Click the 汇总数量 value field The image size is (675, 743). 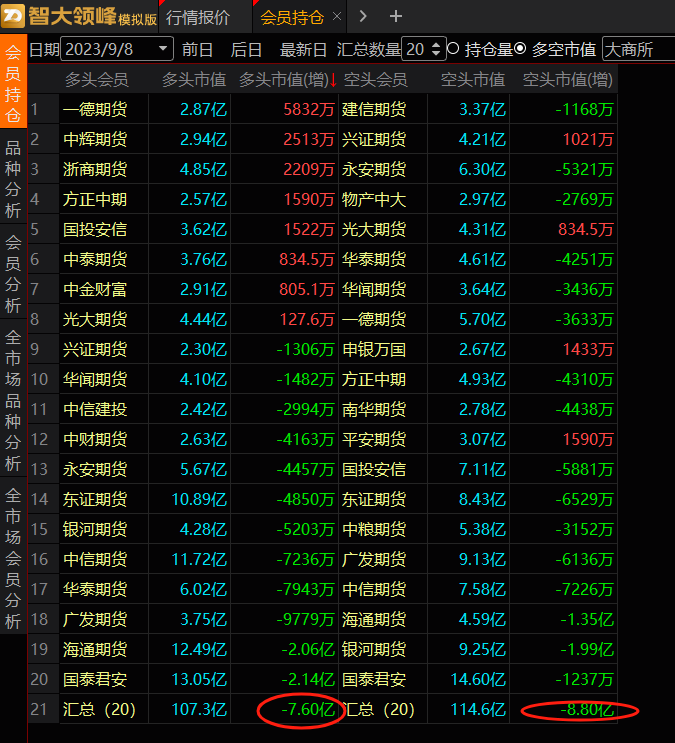click(x=415, y=49)
